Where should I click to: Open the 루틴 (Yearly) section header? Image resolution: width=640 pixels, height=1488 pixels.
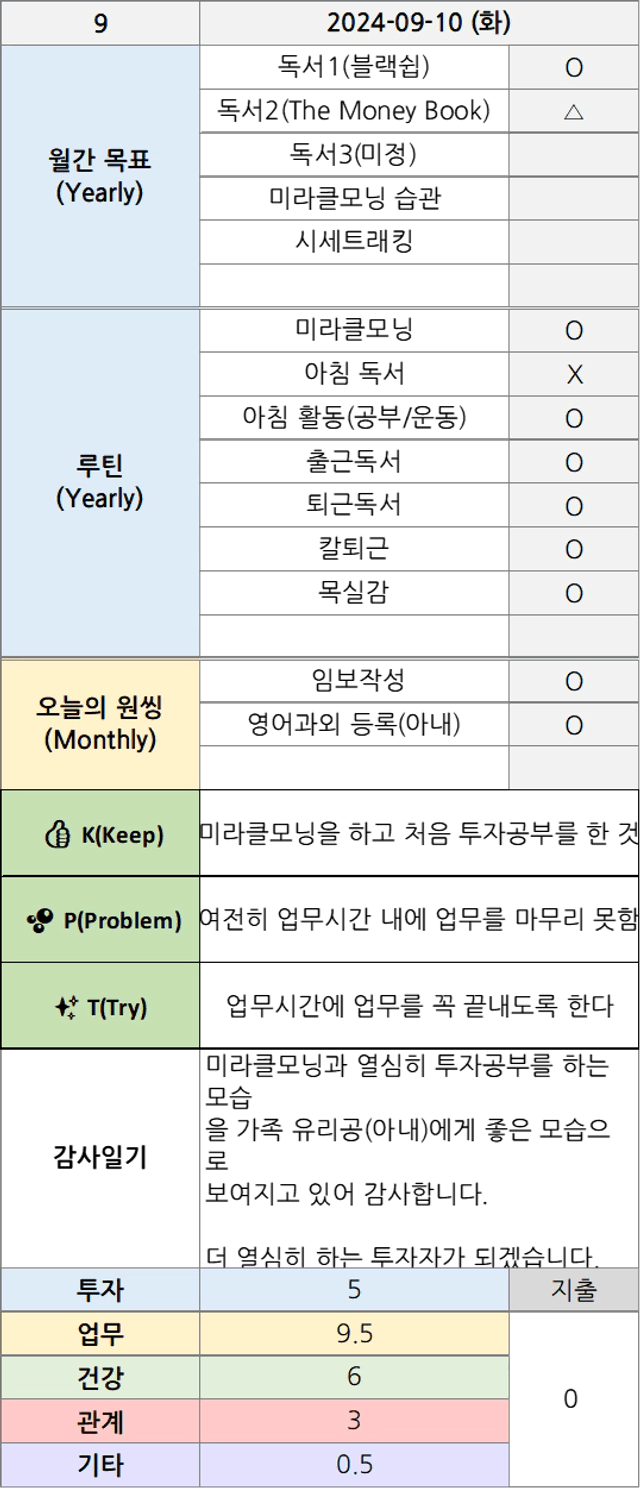100,483
